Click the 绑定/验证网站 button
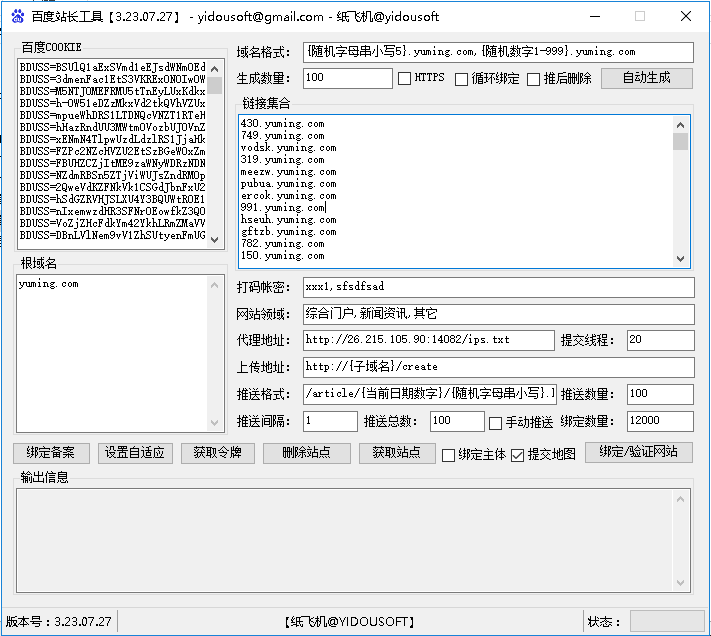Viewport: 711px width, 636px height. click(639, 452)
